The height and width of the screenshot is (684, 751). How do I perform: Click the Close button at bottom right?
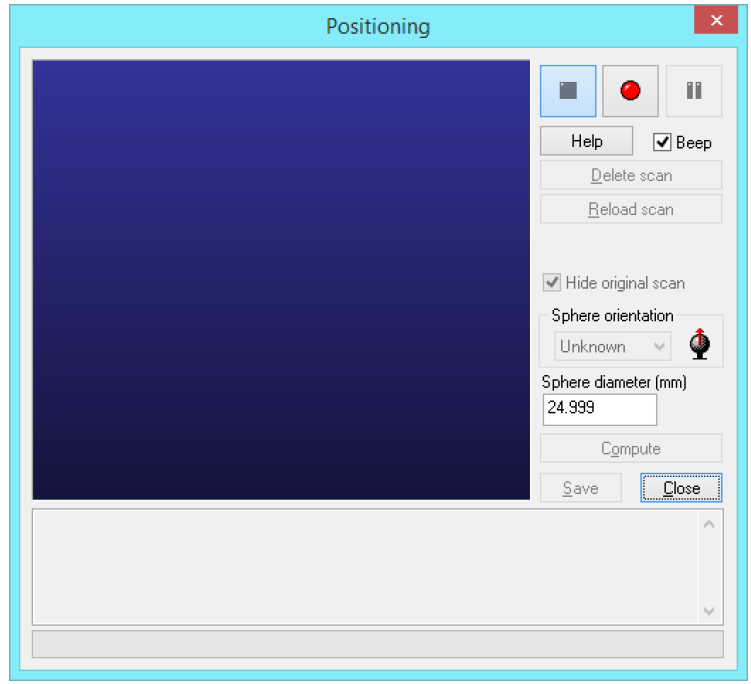[x=681, y=488]
